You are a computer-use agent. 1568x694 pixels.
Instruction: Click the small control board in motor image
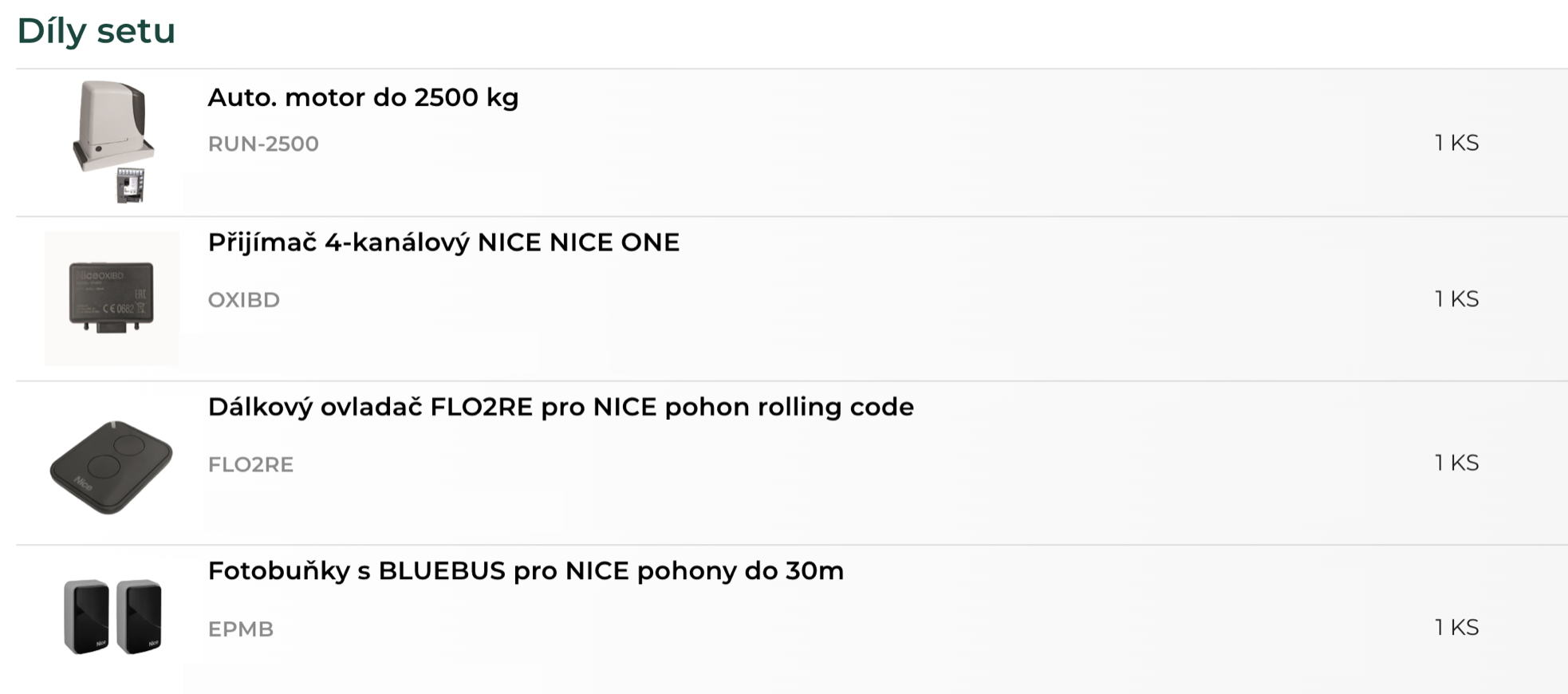tap(130, 186)
